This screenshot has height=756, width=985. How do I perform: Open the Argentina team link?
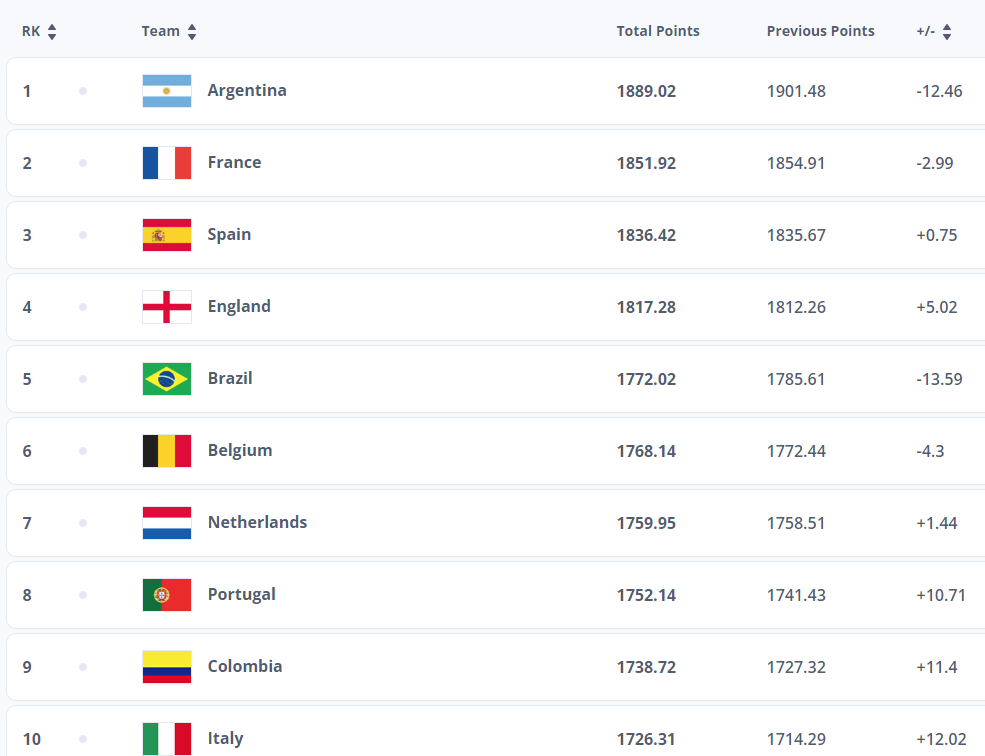click(x=247, y=91)
